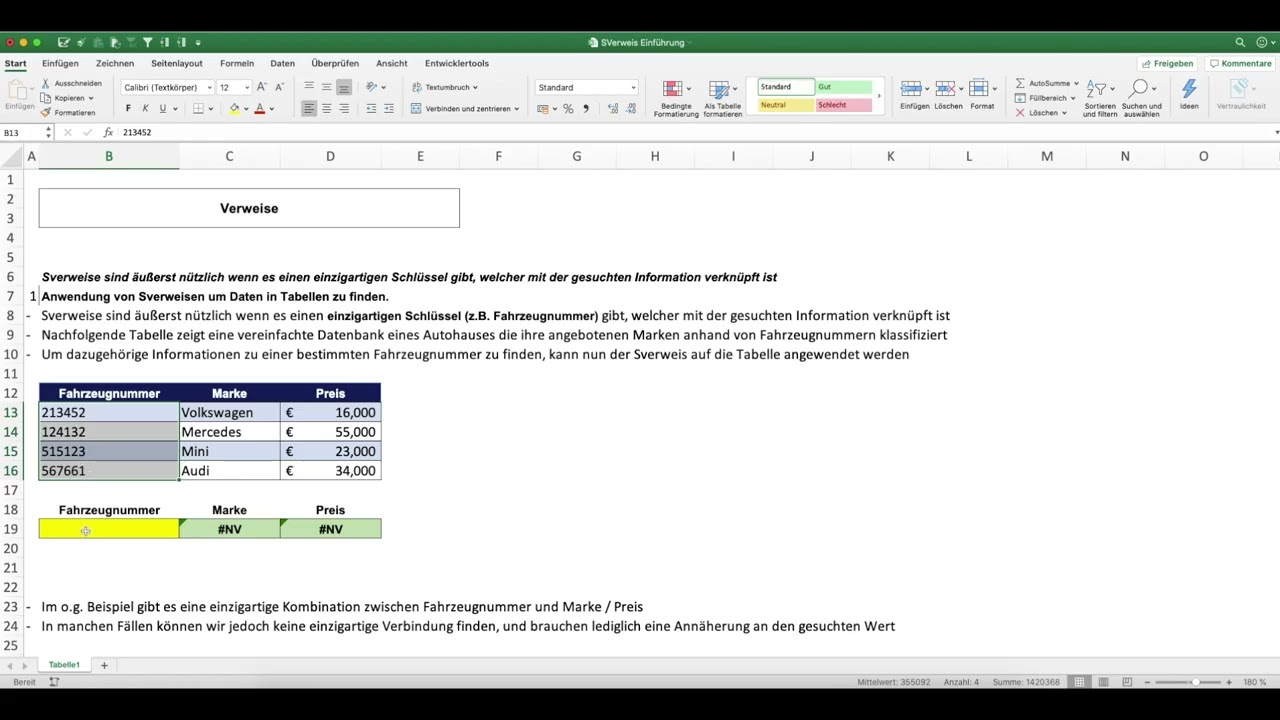Screen dimensions: 1280x720
Task: Click the Kommentare button
Action: point(1240,63)
